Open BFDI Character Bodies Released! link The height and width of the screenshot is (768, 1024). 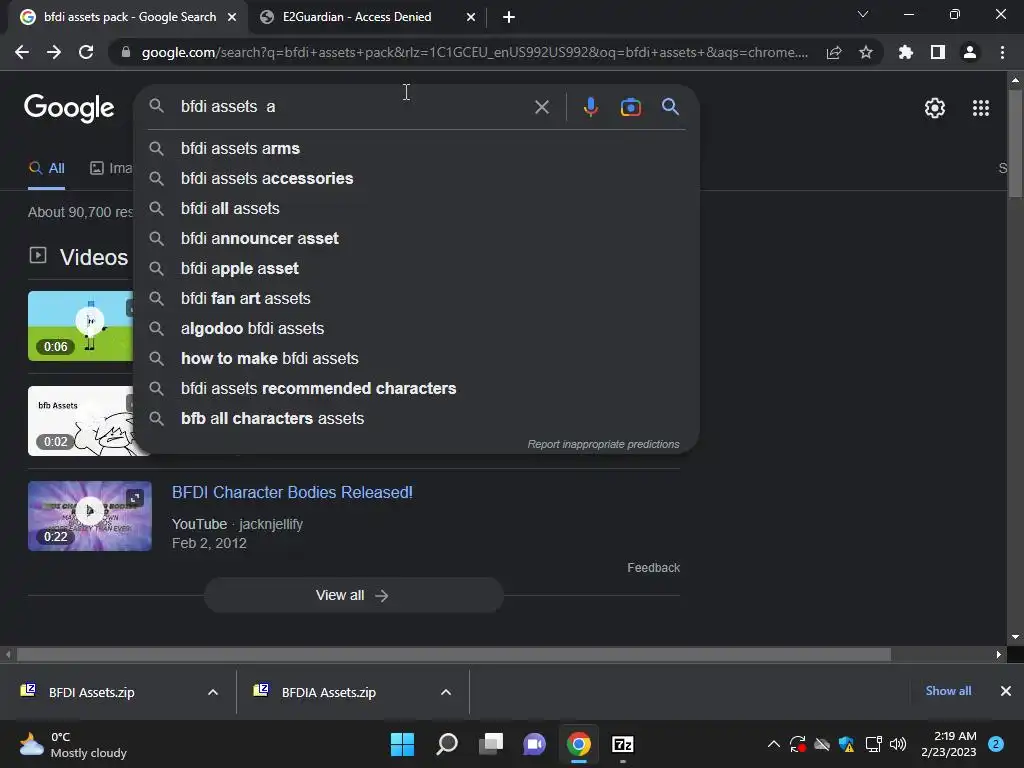click(x=292, y=492)
